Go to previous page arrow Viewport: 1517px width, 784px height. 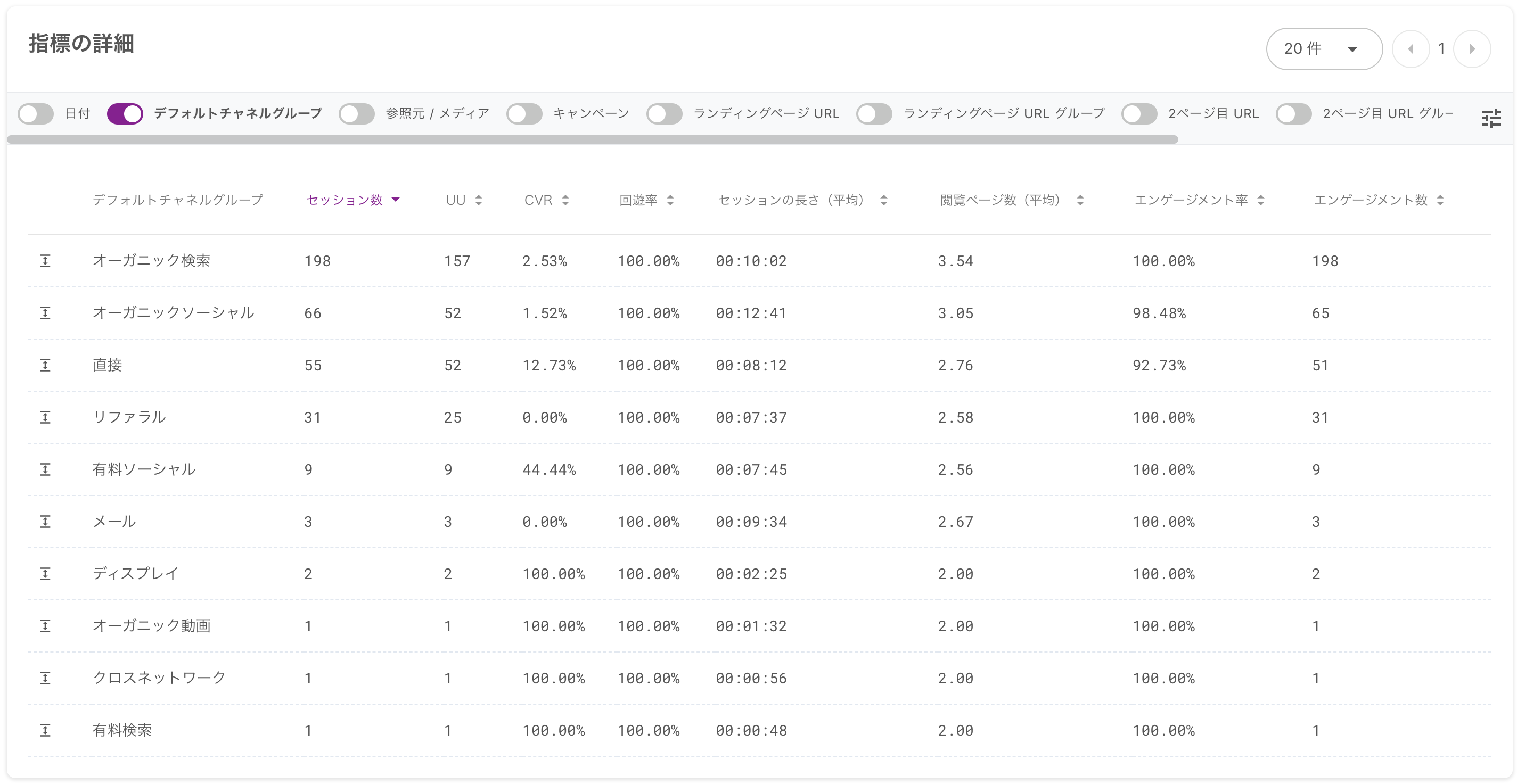1411,49
